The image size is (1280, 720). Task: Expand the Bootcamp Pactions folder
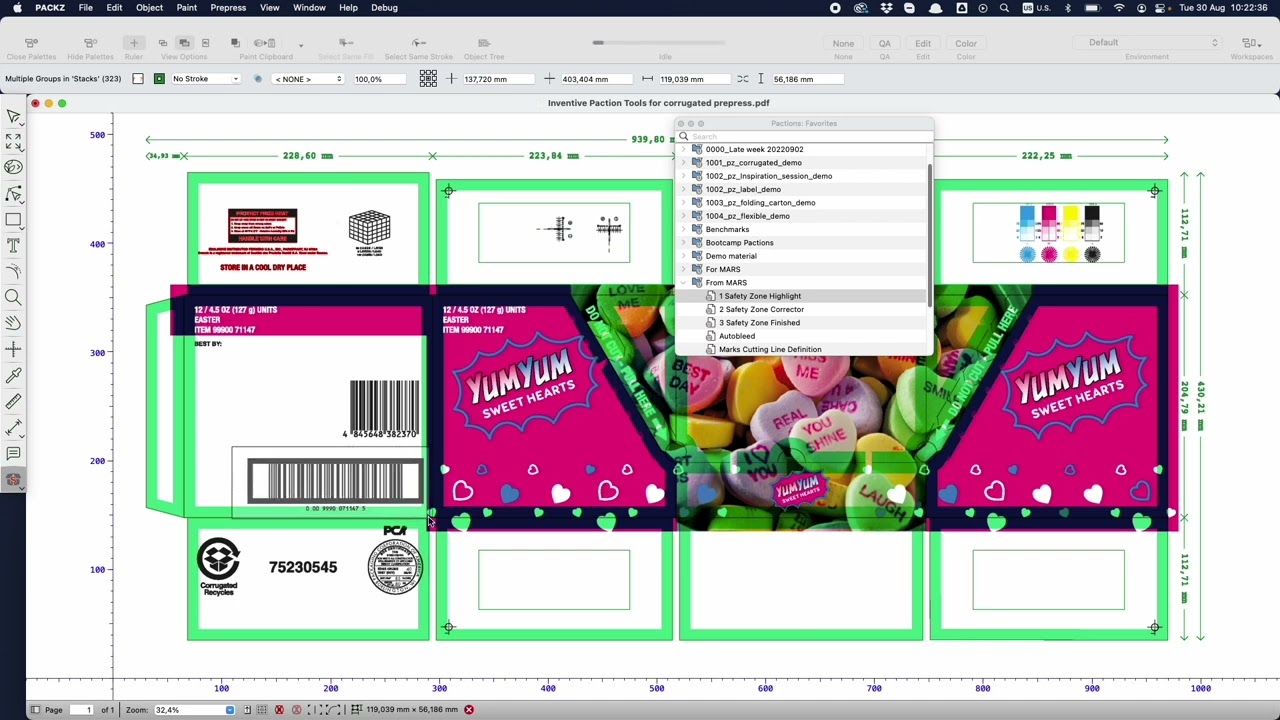(684, 243)
